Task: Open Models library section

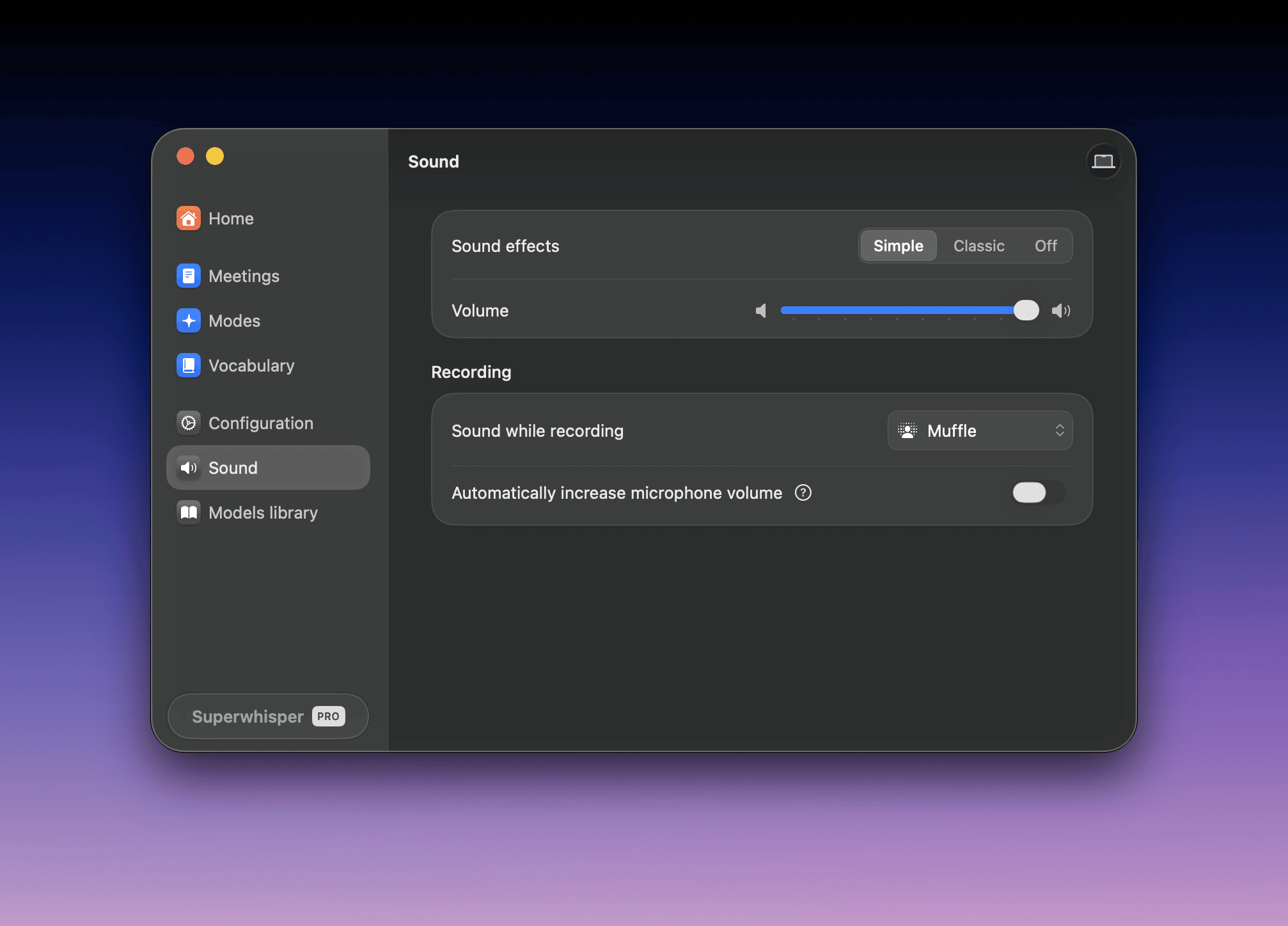Action: 268,512
